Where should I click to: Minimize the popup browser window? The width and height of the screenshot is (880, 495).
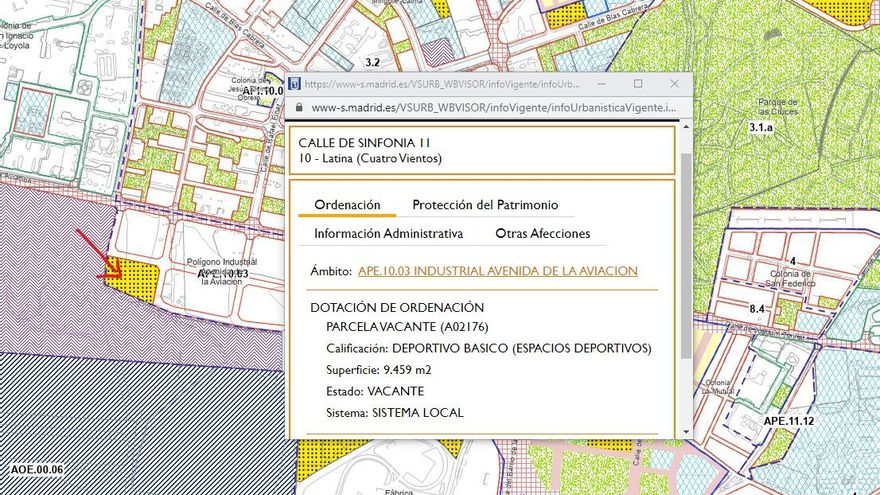[x=602, y=84]
